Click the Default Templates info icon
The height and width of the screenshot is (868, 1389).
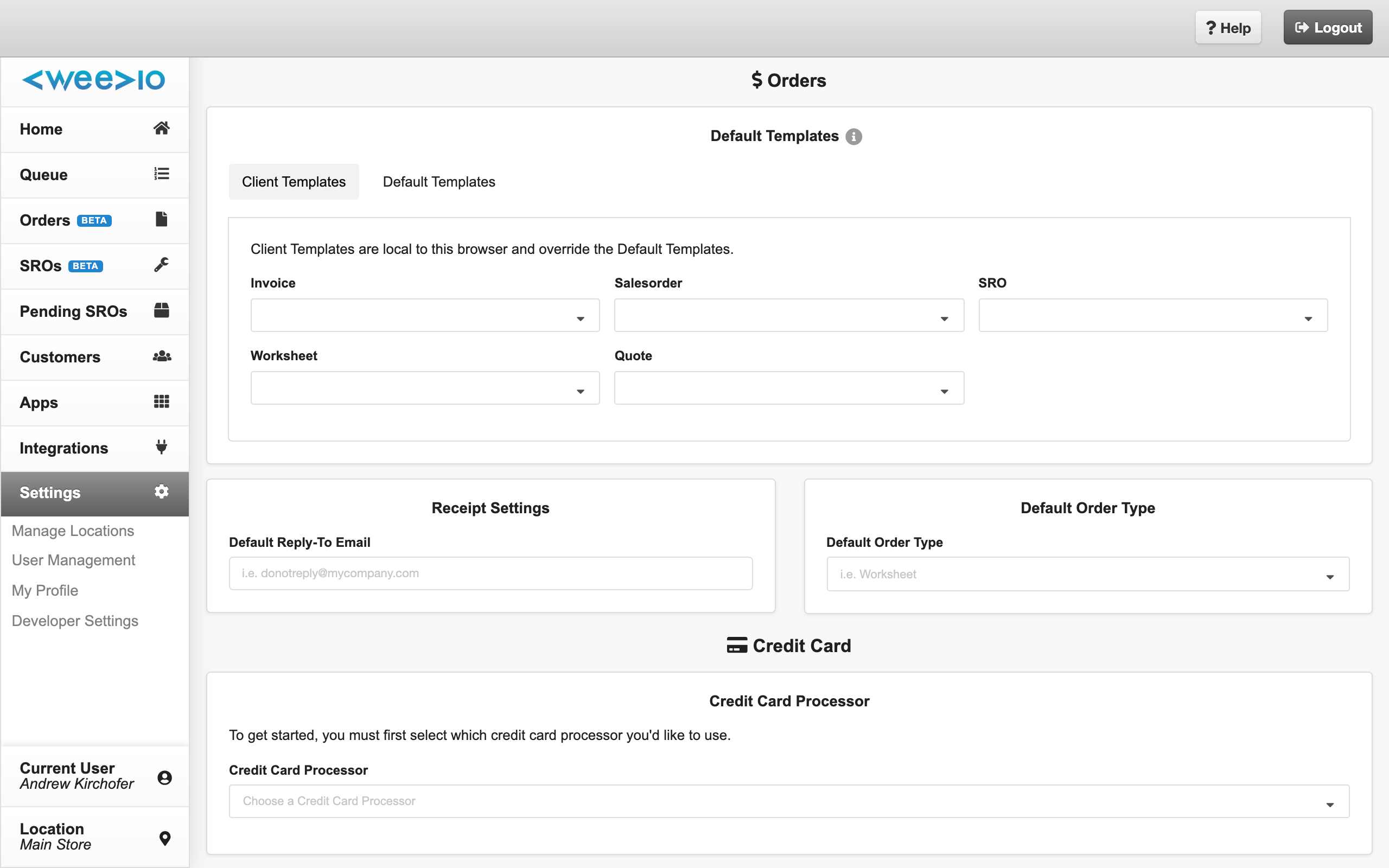pyautogui.click(x=853, y=137)
